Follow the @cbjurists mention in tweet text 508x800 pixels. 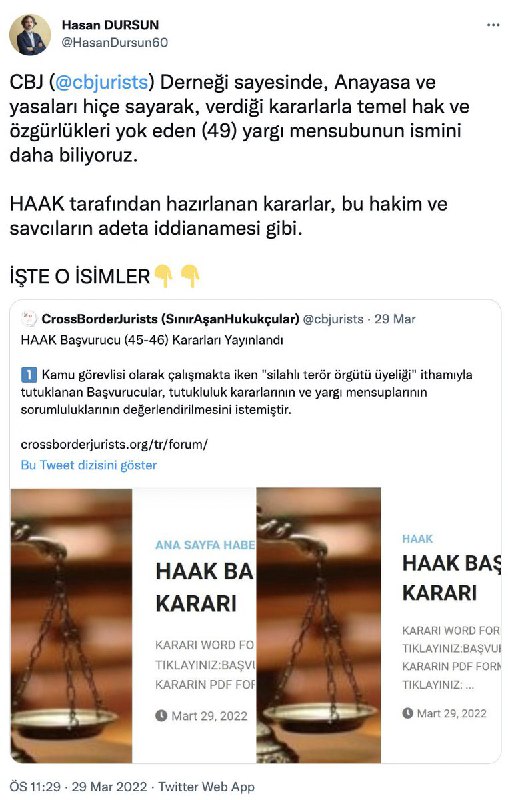click(101, 82)
